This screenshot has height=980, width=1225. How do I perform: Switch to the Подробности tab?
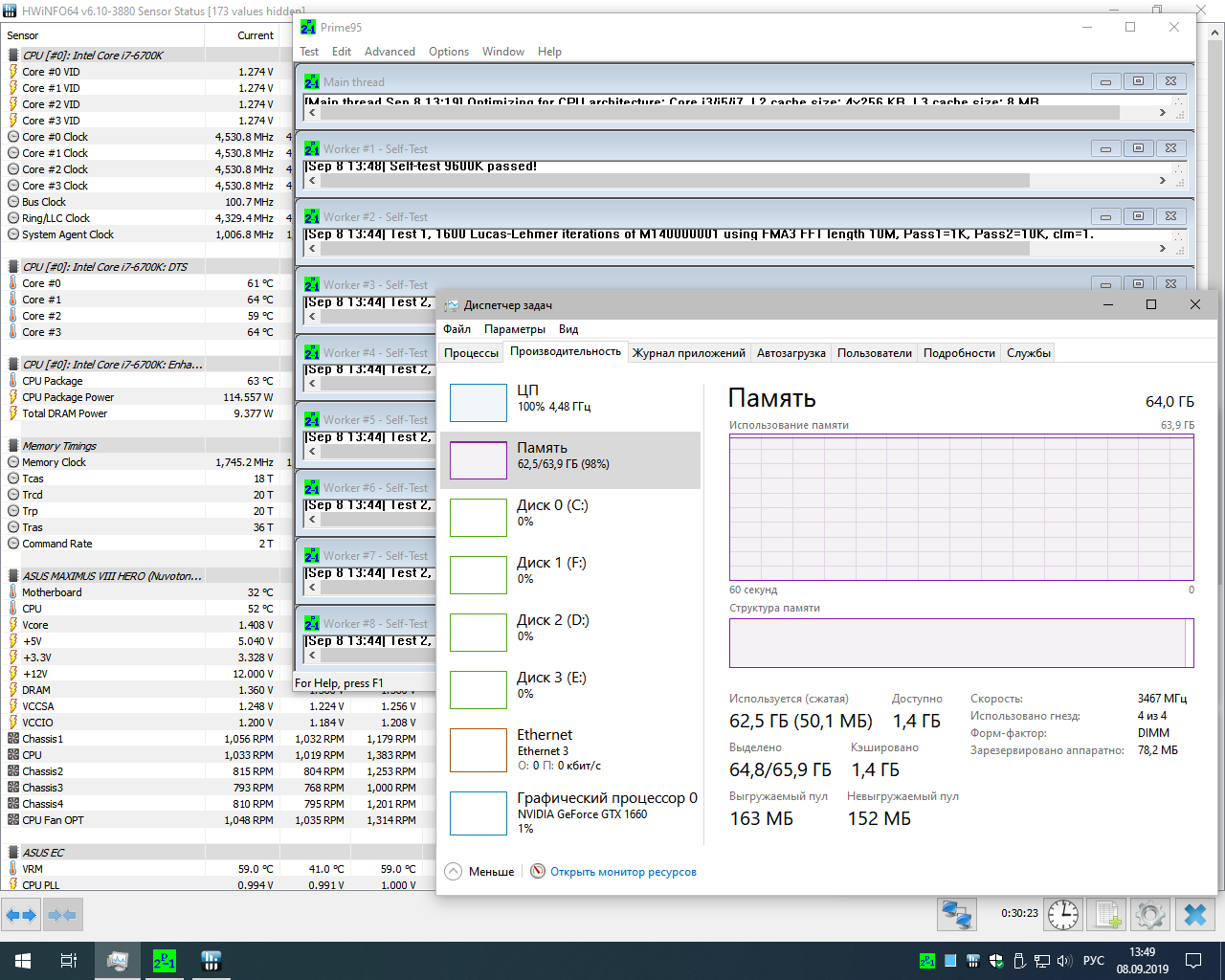coord(959,353)
